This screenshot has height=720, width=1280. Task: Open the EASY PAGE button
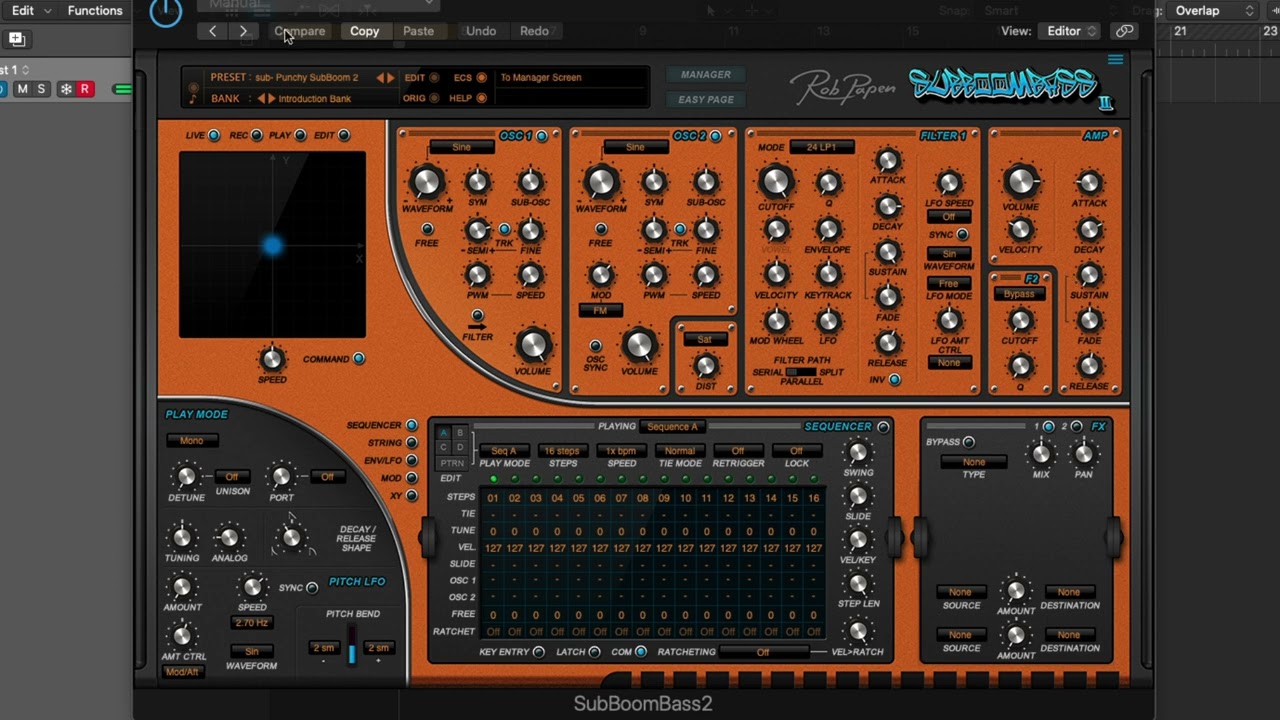[x=706, y=99]
